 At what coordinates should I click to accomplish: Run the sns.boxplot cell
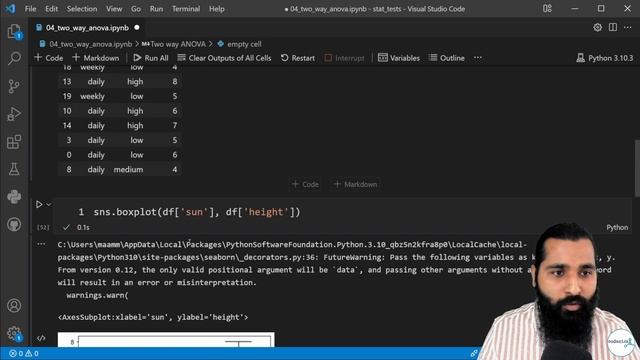(x=39, y=204)
